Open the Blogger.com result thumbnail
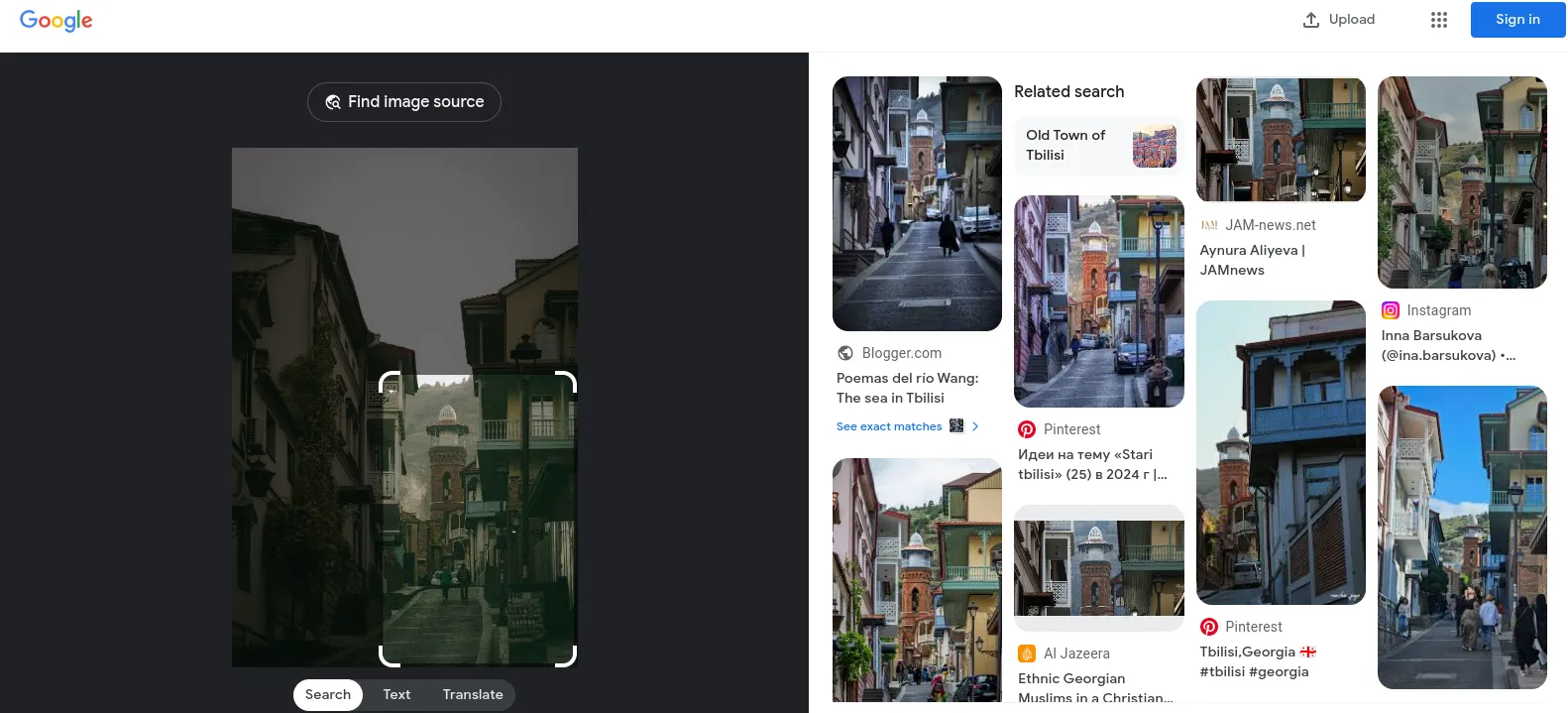This screenshot has height=713, width=1568. (917, 203)
